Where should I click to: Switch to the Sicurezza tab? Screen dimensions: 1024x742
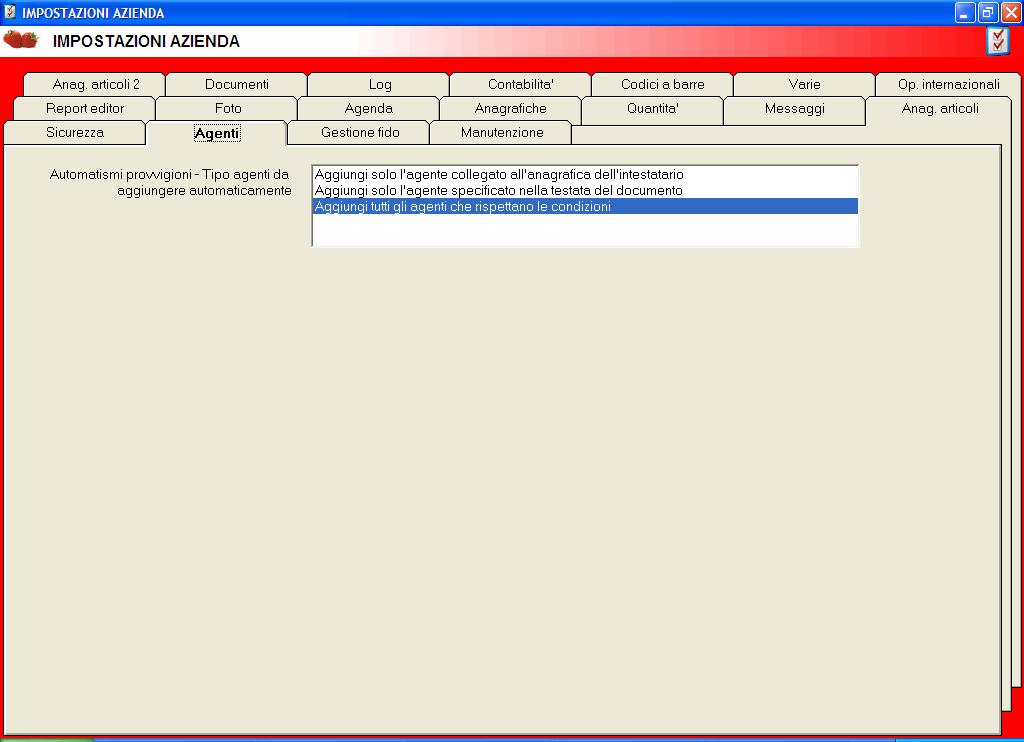click(x=74, y=133)
